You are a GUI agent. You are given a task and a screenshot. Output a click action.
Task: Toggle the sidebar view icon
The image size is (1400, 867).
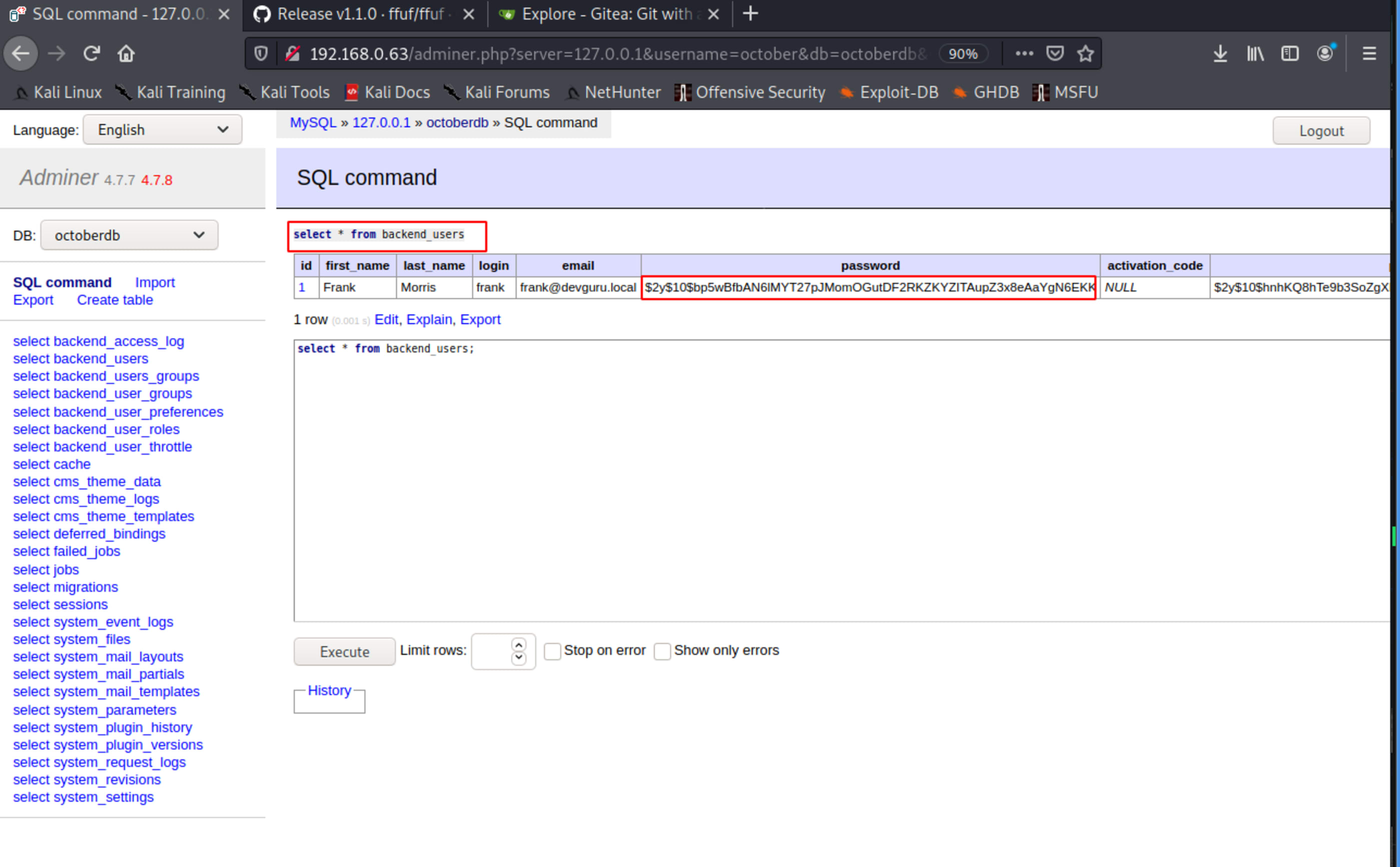[x=1290, y=53]
